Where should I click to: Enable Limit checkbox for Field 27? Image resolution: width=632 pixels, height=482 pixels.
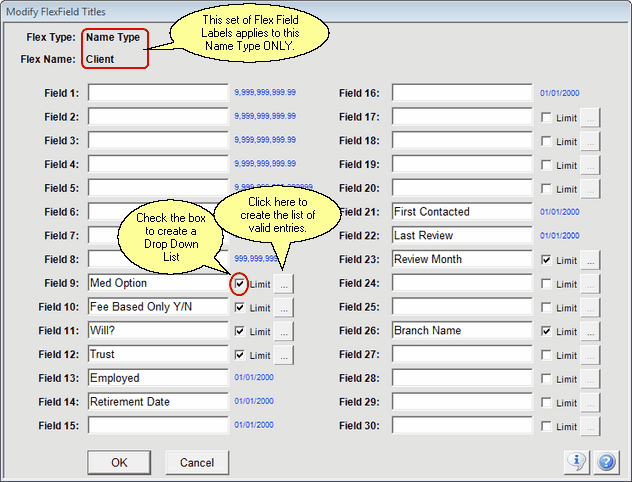coord(546,355)
